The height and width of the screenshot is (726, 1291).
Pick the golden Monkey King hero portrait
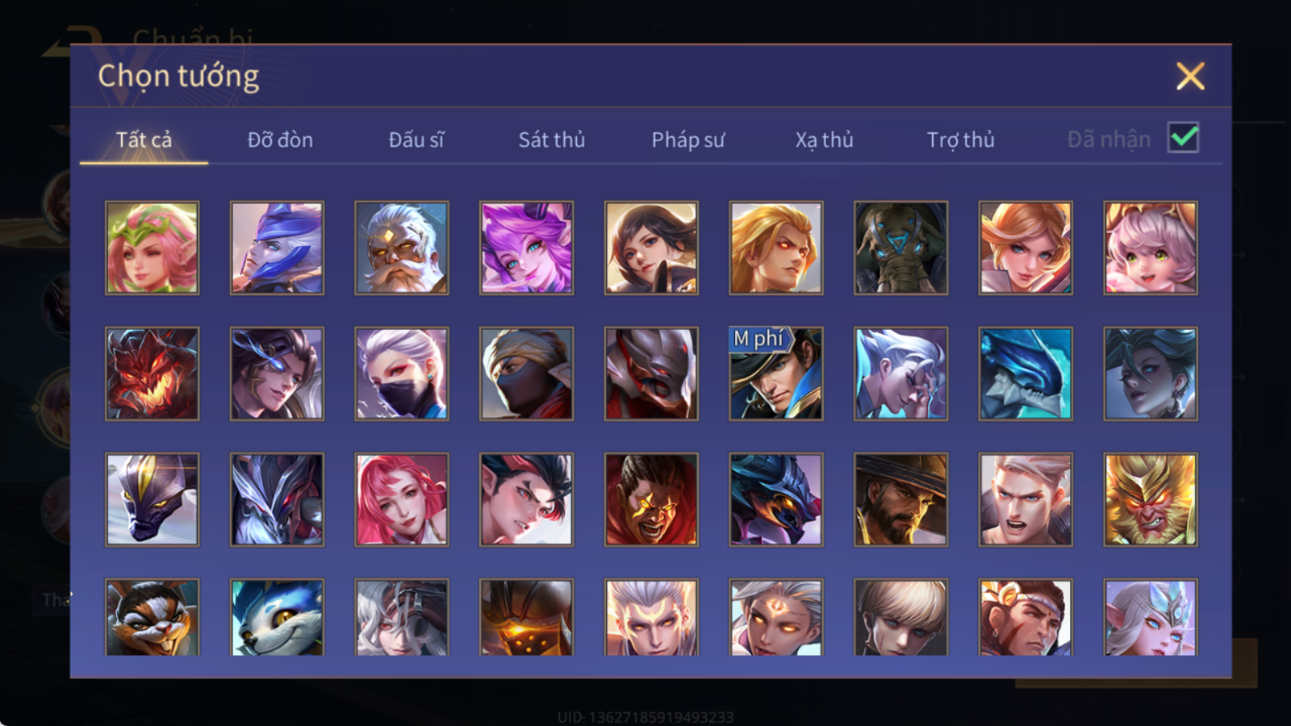tap(1150, 500)
